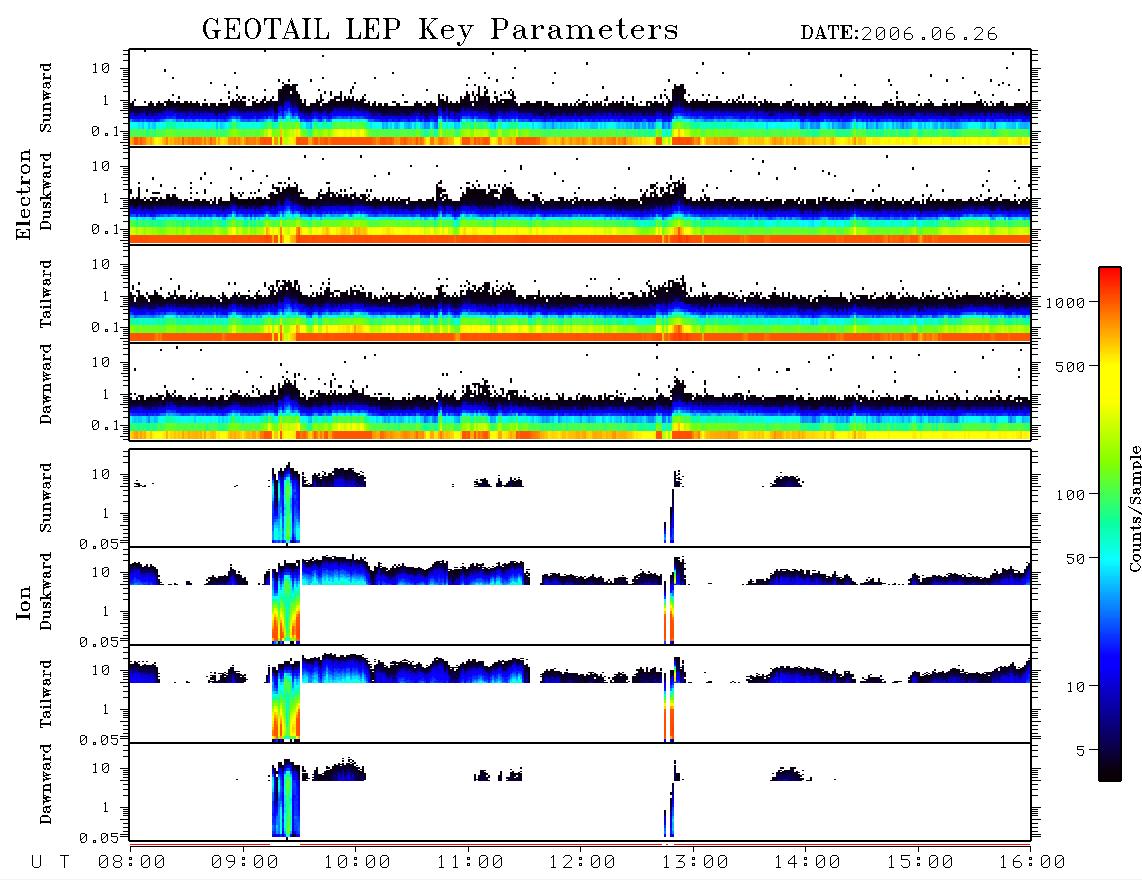Screen dimensions: 1142x880
Task: Click the '12:00' time tick label
Action: 582,863
